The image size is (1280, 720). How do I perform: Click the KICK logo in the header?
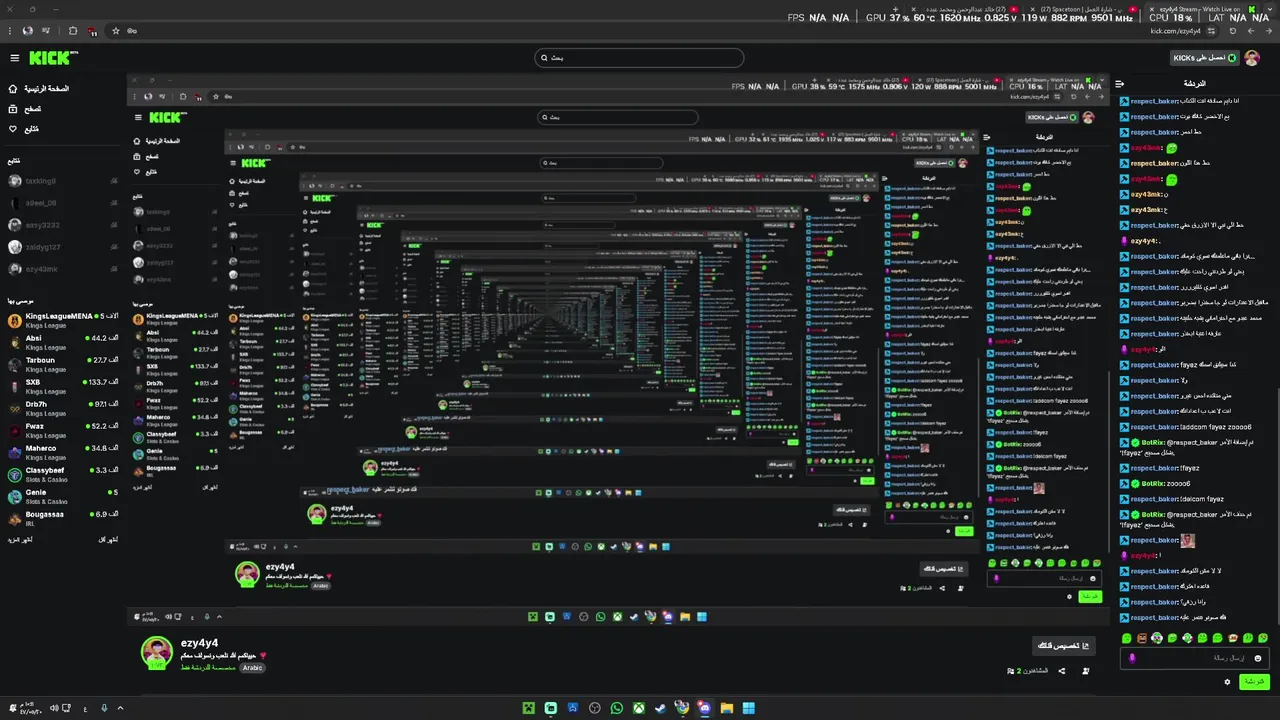coord(52,58)
